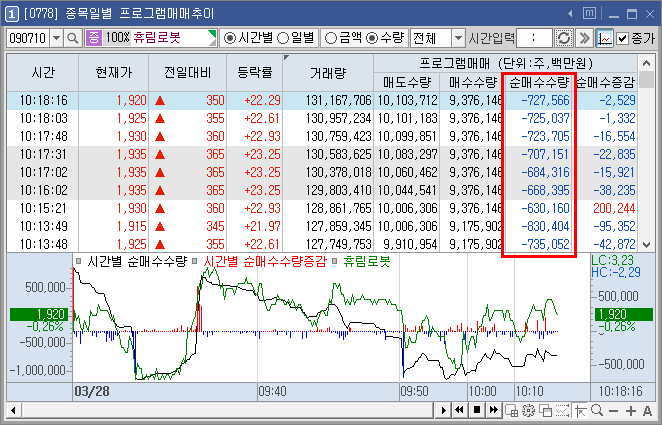Image resolution: width=662 pixels, height=425 pixels.
Task: Click the 전일대비 column header
Action: tap(187, 73)
